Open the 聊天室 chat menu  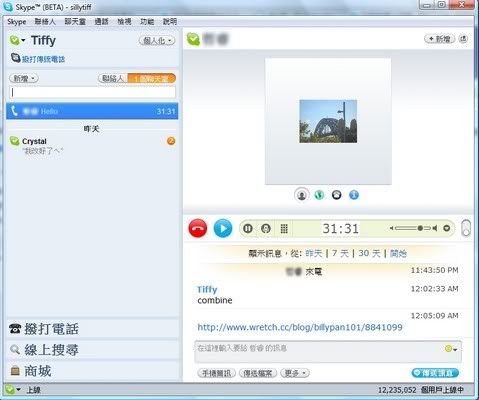[75, 22]
